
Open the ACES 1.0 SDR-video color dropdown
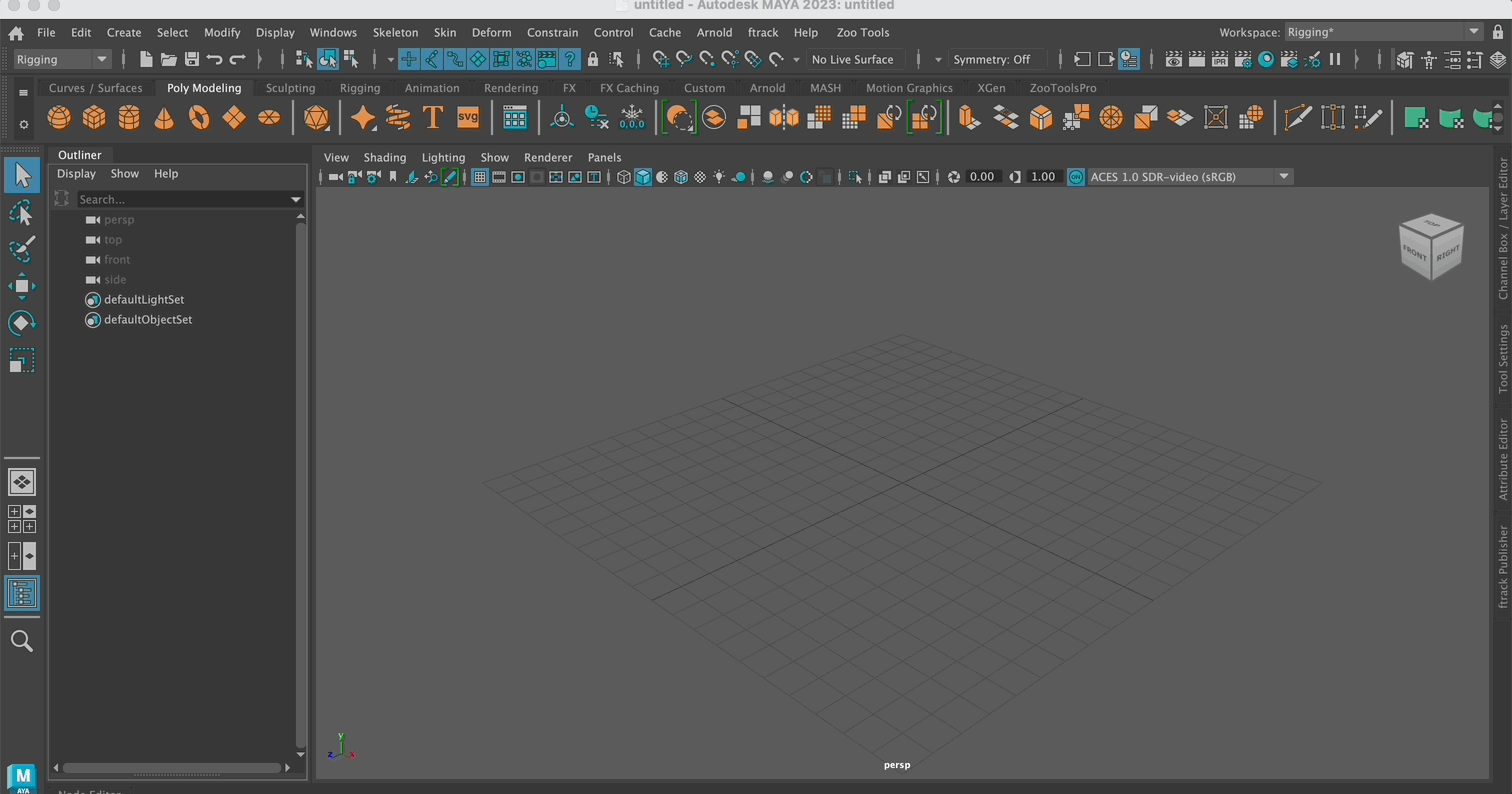[1283, 177]
